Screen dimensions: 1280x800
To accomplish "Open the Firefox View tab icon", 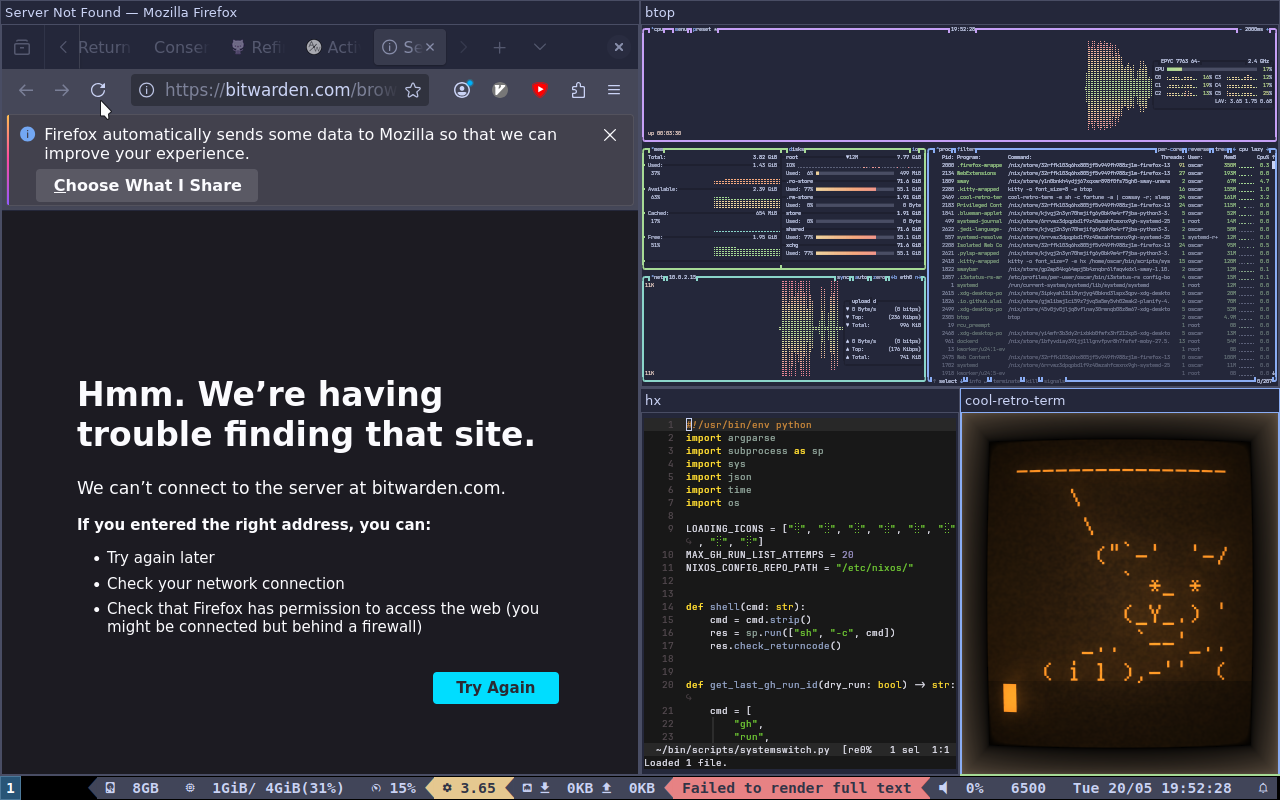I will pyautogui.click(x=22, y=47).
